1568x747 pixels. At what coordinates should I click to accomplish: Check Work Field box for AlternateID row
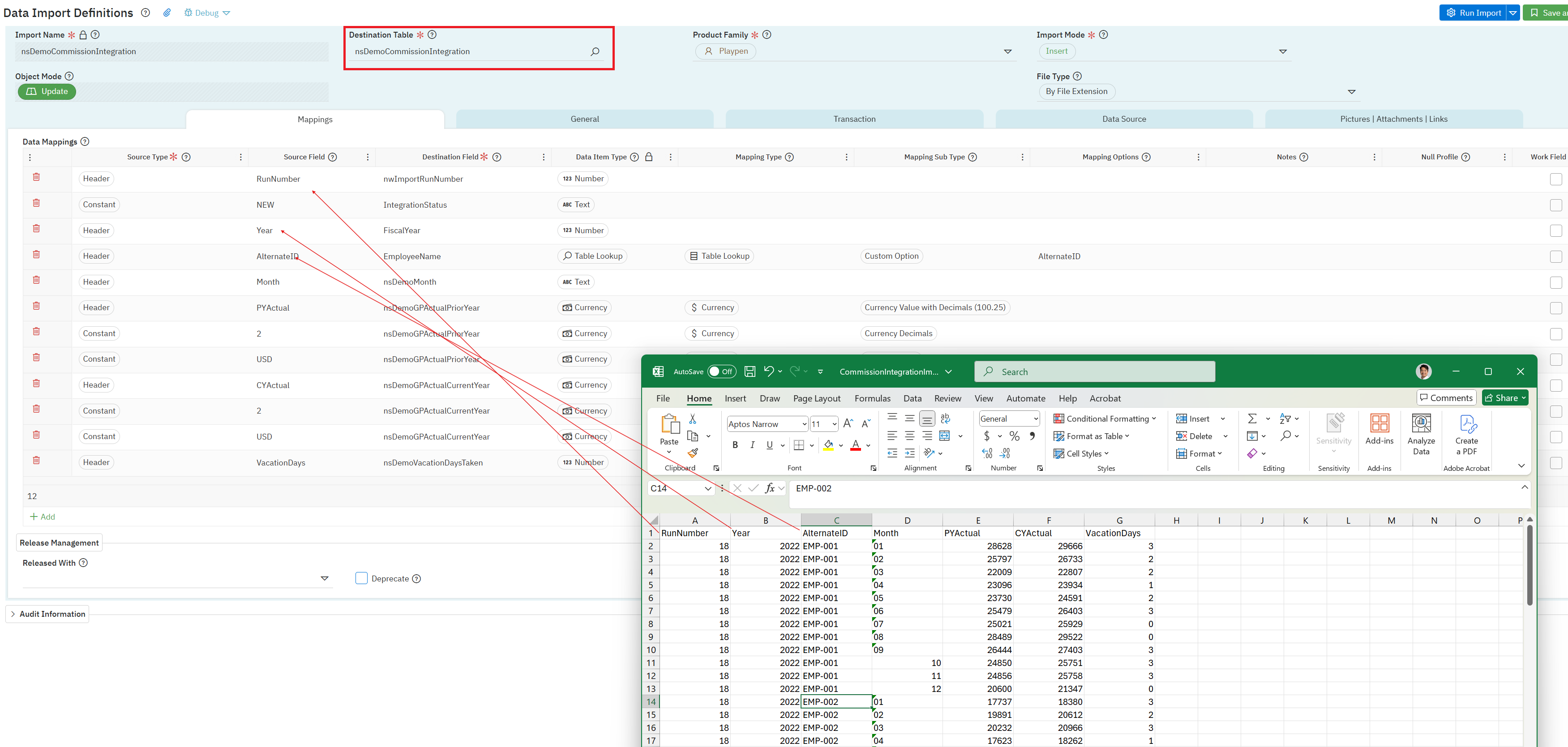(1556, 257)
